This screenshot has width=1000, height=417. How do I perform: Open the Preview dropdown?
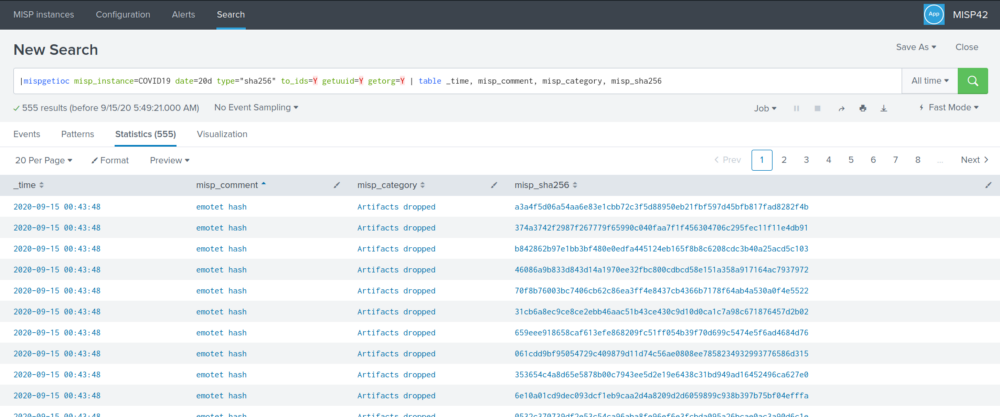(x=170, y=161)
